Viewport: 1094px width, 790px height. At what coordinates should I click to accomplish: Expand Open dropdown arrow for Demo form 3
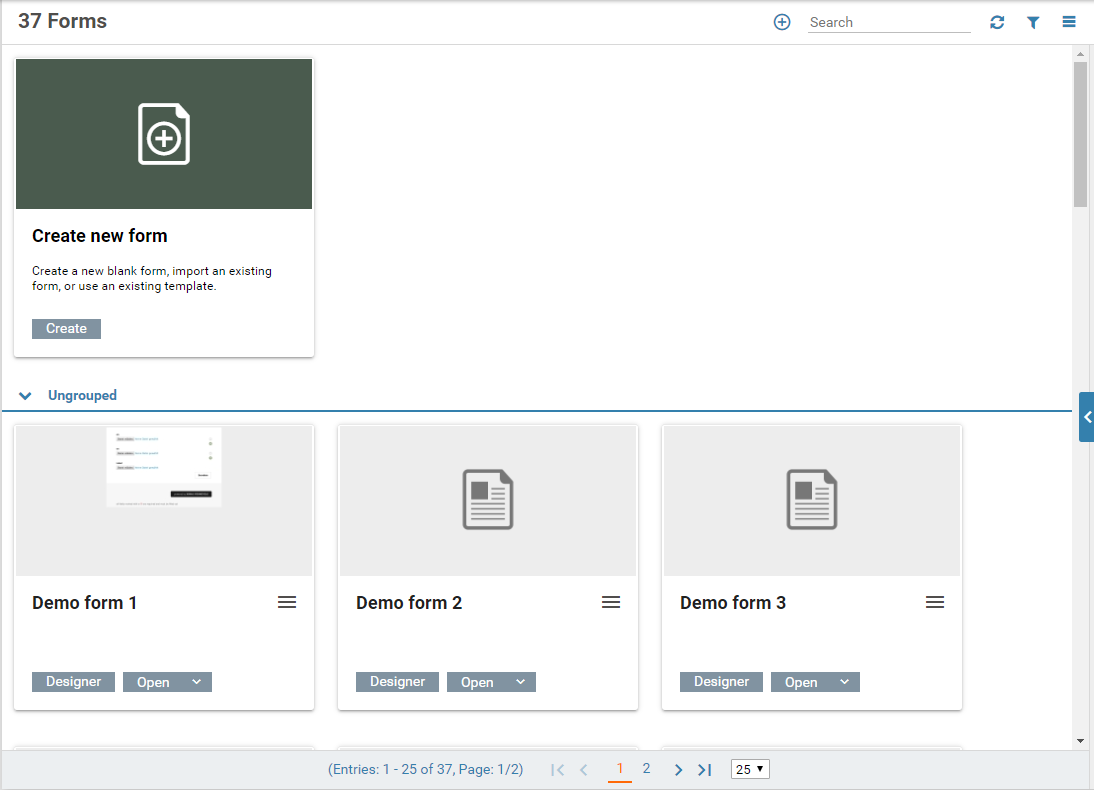click(x=844, y=682)
